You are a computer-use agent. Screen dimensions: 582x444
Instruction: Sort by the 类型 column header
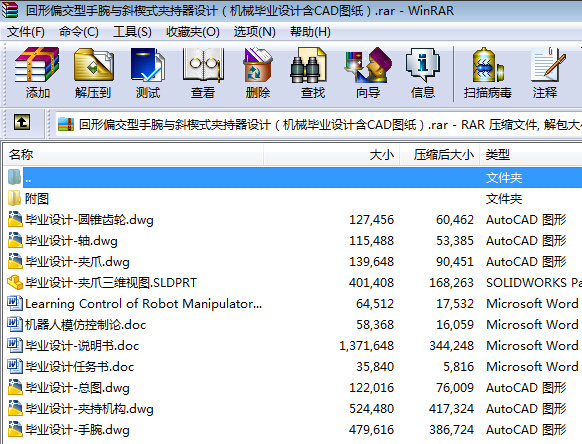(x=531, y=154)
